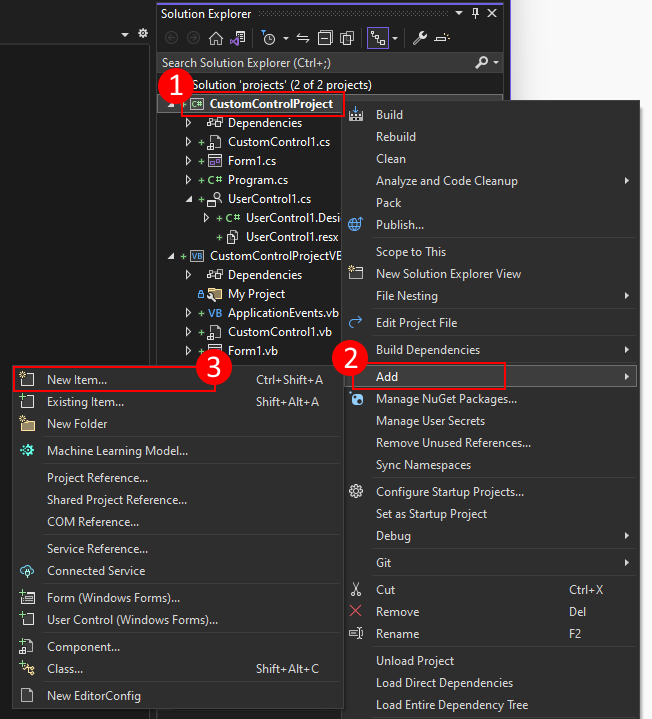Select CustomControl1.vb file
This screenshot has height=719, width=652.
coord(280,332)
